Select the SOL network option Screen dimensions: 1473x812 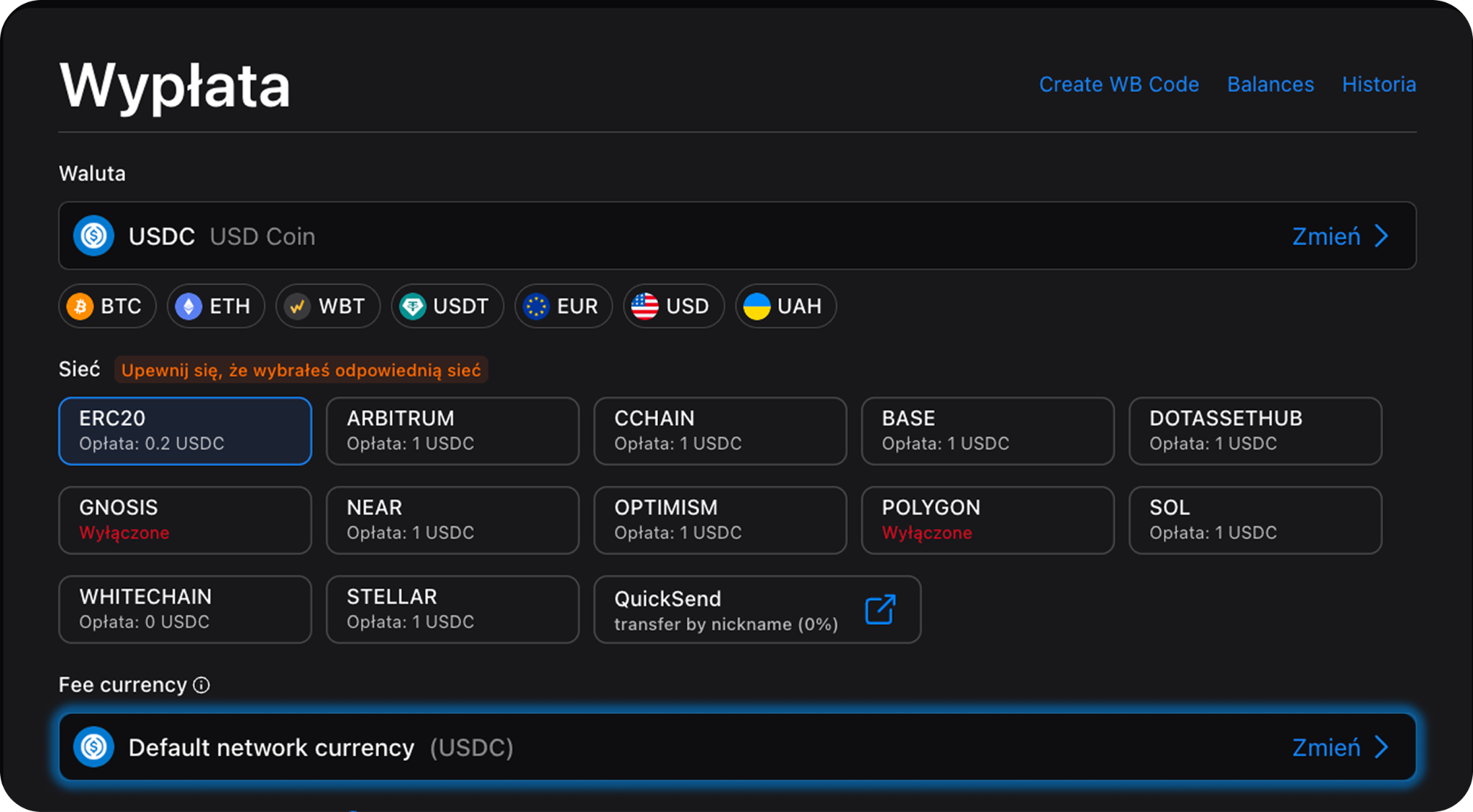[1255, 520]
